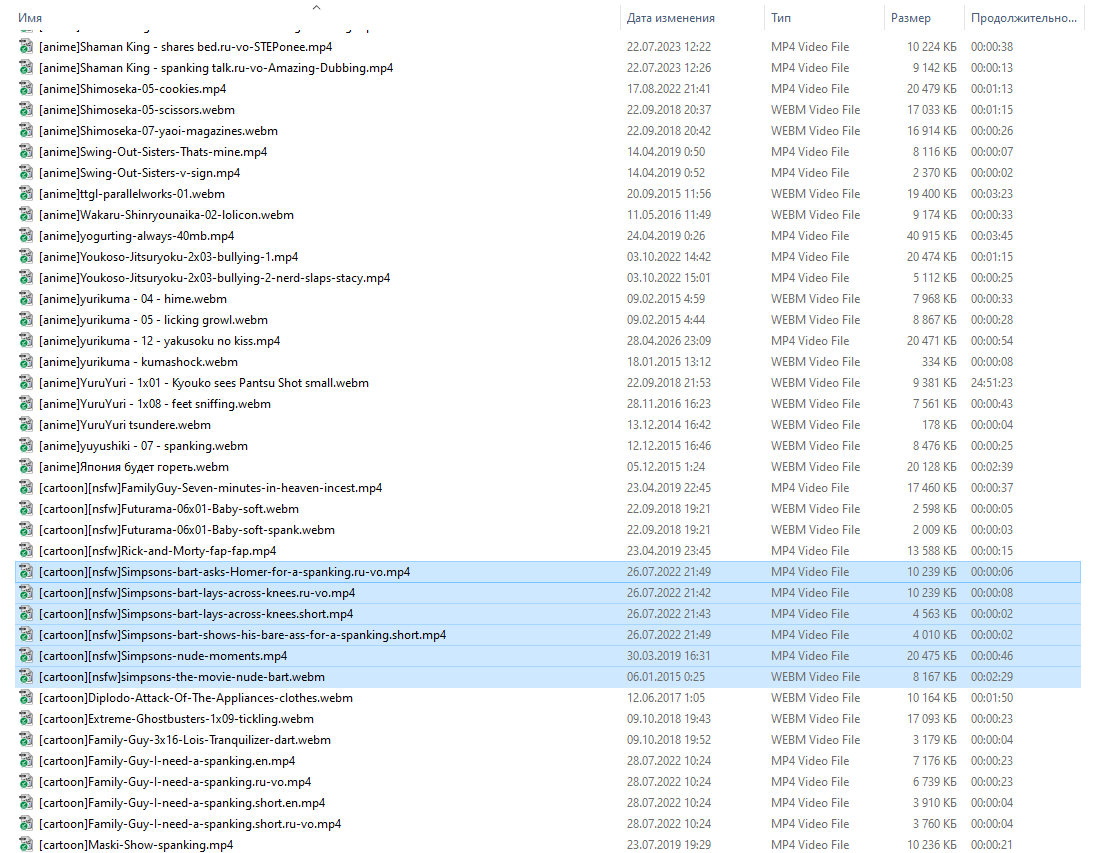Select the icon of Diplodo-Attack-Of-The-Appliances-clothes.webm
This screenshot has width=1101, height=853.
coord(26,698)
